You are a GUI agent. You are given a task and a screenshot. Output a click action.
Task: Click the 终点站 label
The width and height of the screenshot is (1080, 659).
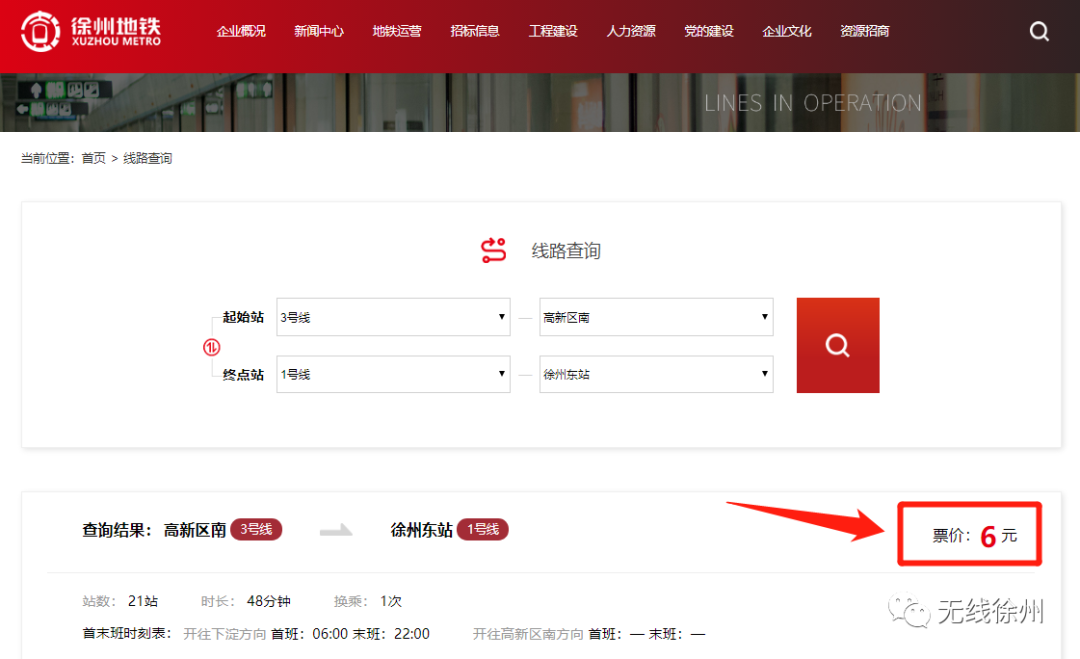(243, 375)
